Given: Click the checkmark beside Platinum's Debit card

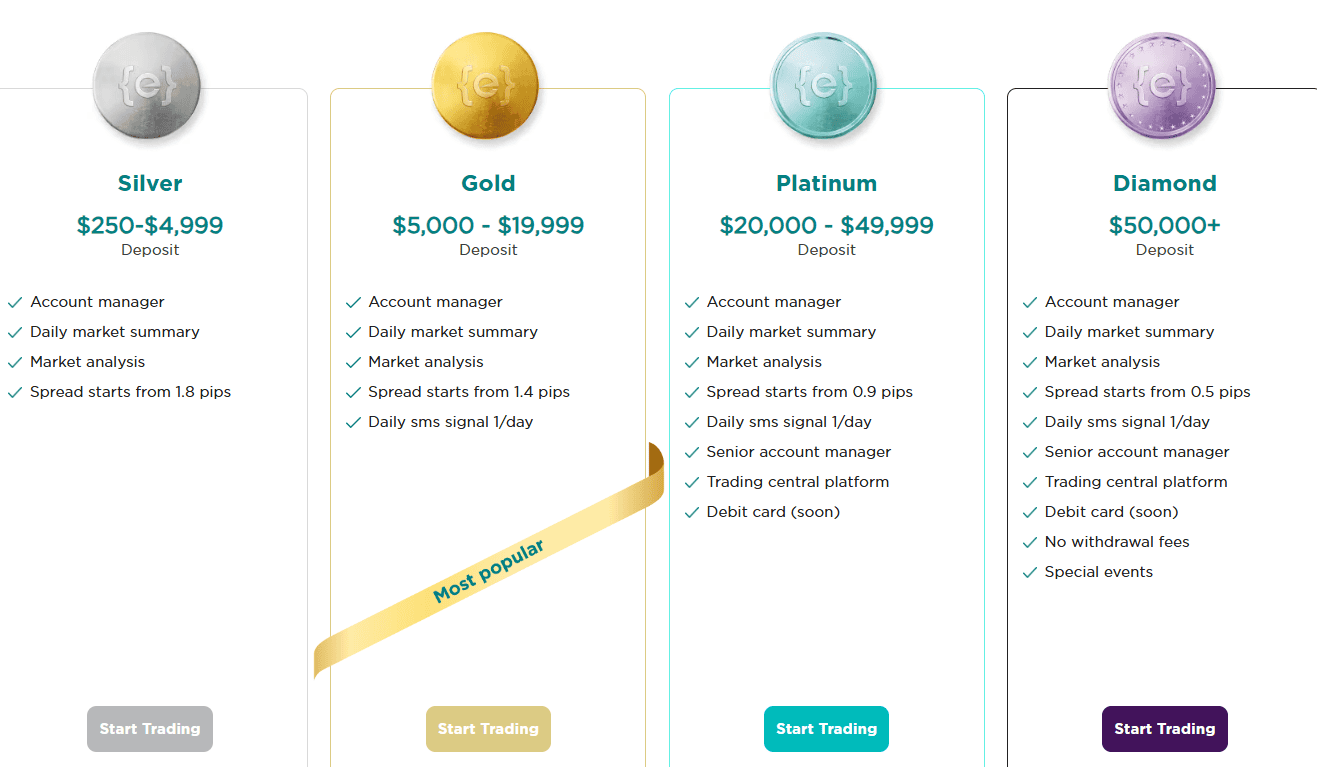Looking at the screenshot, I should [692, 511].
